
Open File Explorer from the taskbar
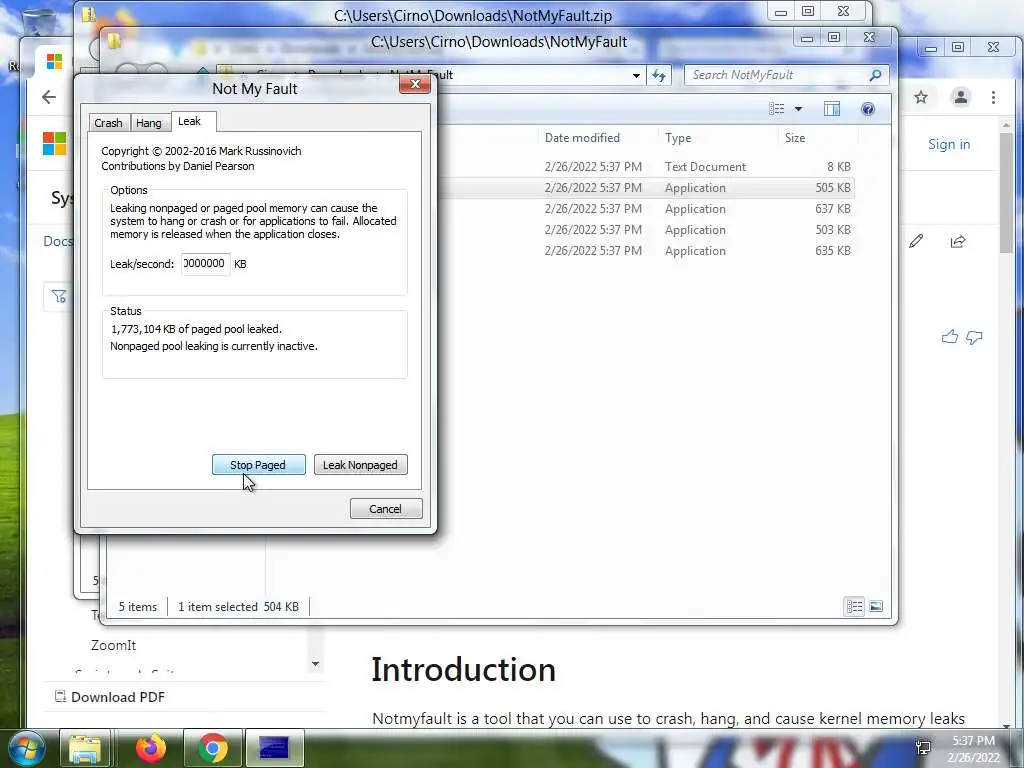coord(86,748)
